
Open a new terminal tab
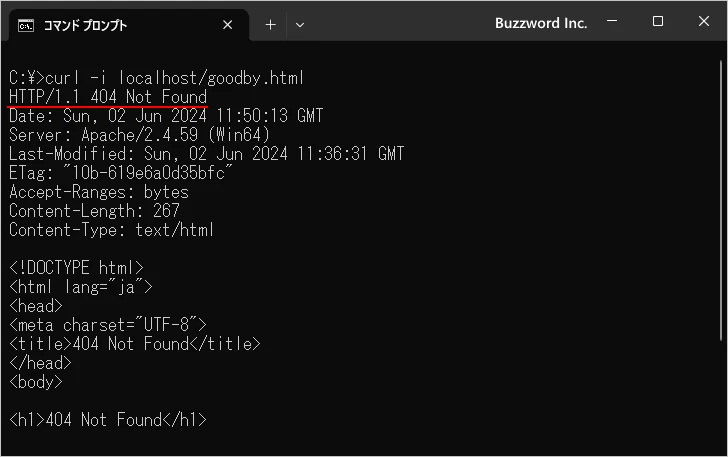[270, 24]
